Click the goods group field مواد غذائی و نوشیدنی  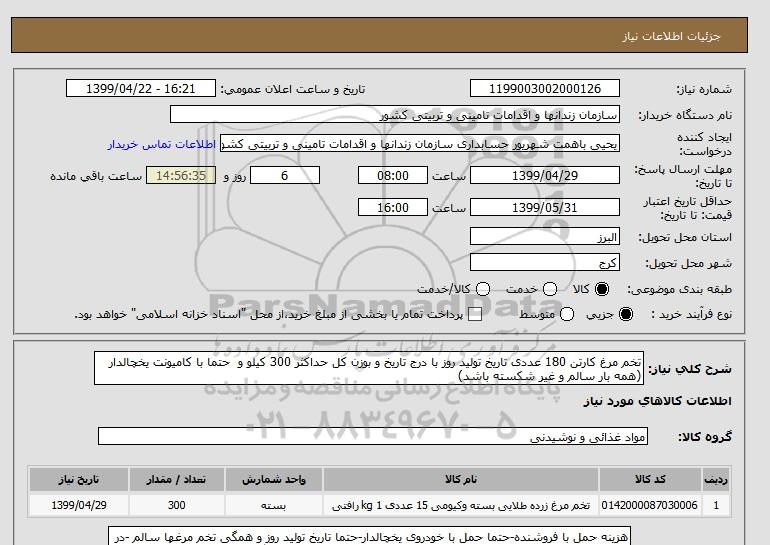[x=373, y=436]
